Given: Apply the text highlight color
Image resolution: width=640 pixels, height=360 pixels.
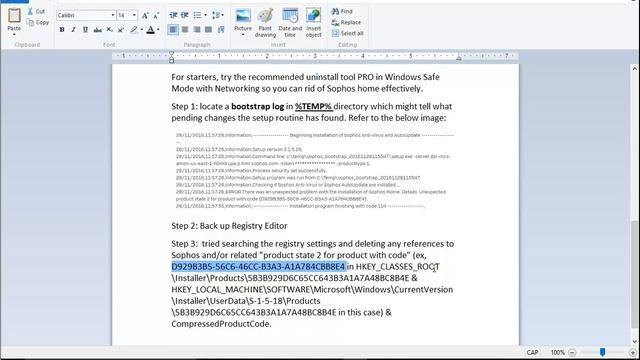Looking at the screenshot, I should coord(134,29).
